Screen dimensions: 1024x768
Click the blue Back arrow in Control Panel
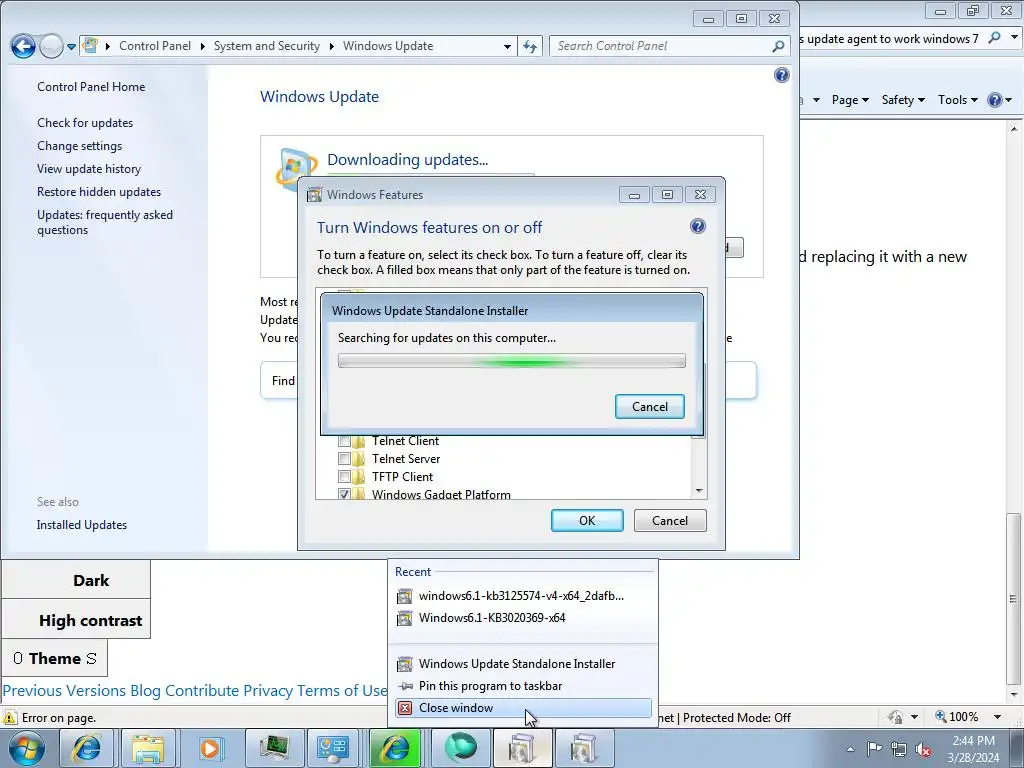[x=23, y=46]
